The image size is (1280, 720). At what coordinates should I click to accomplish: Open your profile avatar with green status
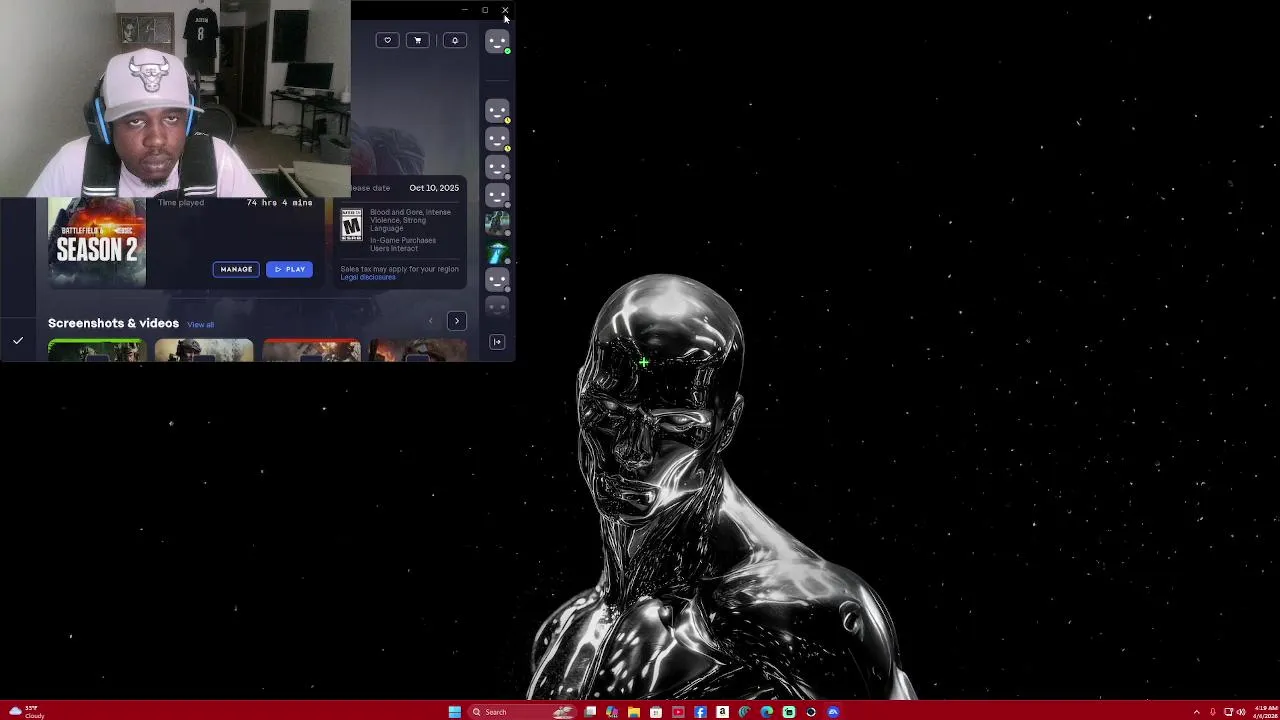pyautogui.click(x=497, y=41)
